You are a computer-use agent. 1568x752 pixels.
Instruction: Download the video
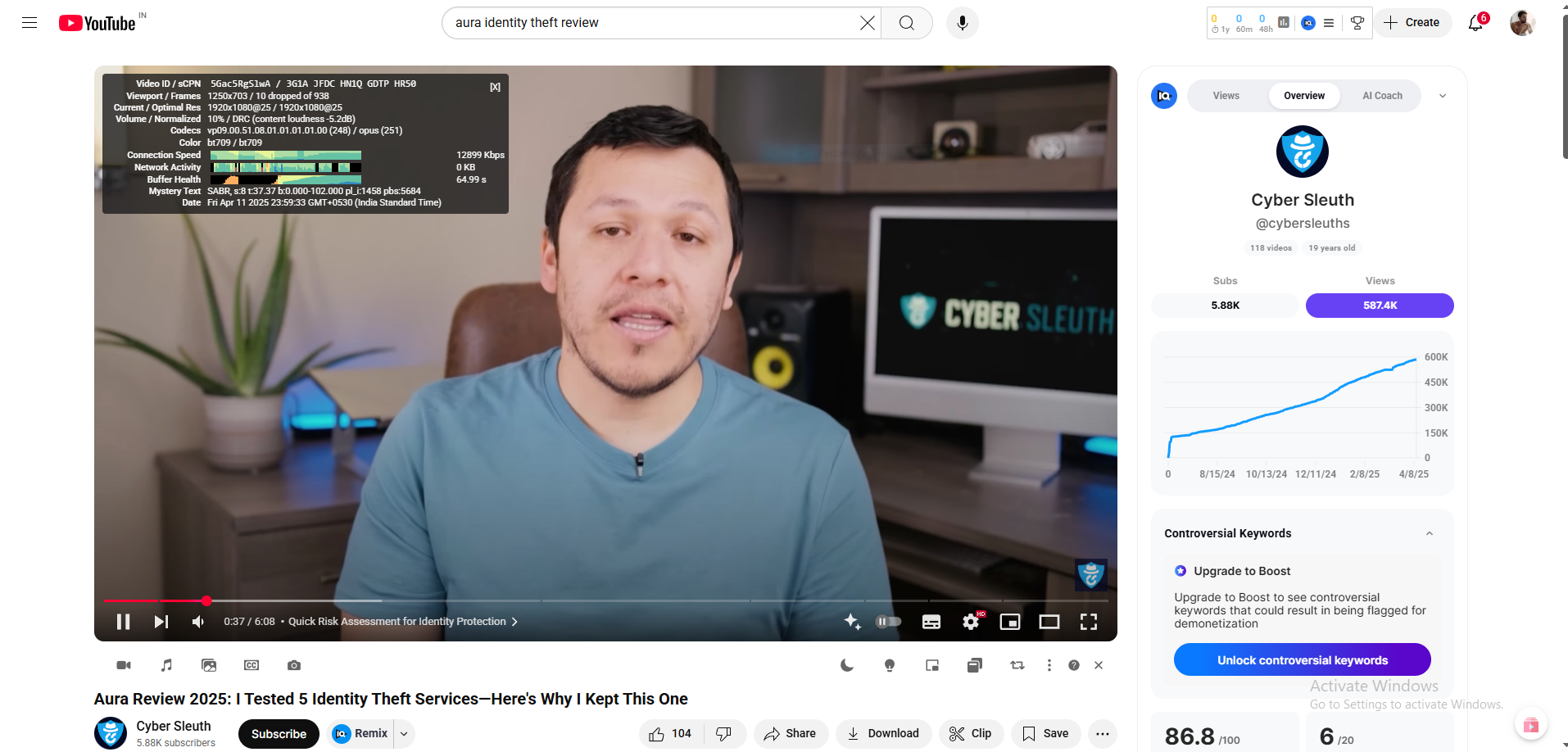pos(883,734)
